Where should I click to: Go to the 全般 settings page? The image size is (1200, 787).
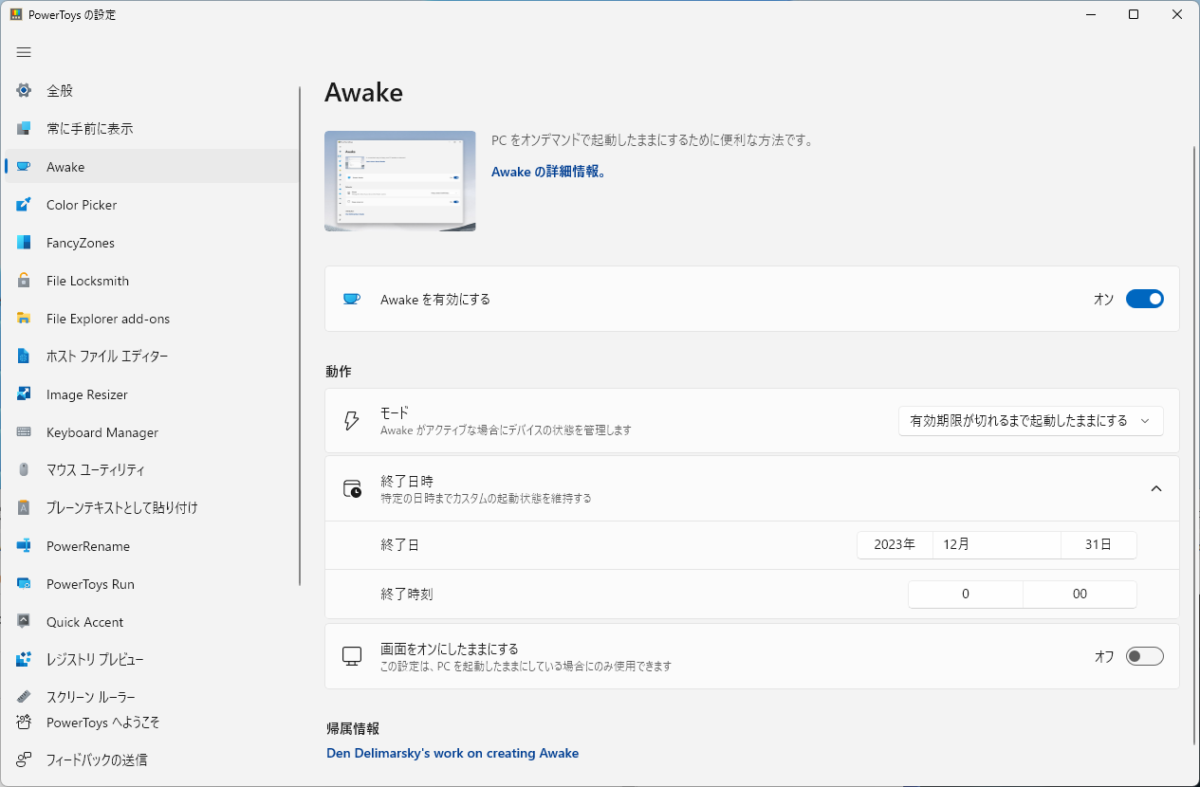tap(152, 91)
